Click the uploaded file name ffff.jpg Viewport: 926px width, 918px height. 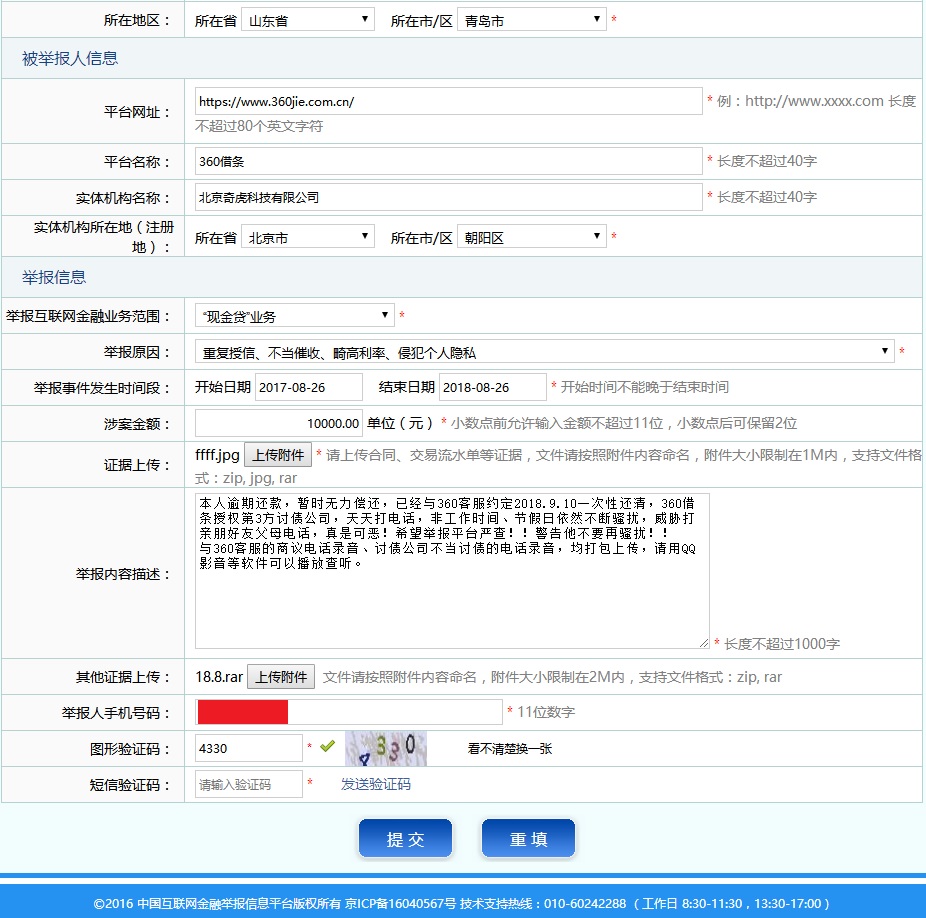click(x=217, y=455)
